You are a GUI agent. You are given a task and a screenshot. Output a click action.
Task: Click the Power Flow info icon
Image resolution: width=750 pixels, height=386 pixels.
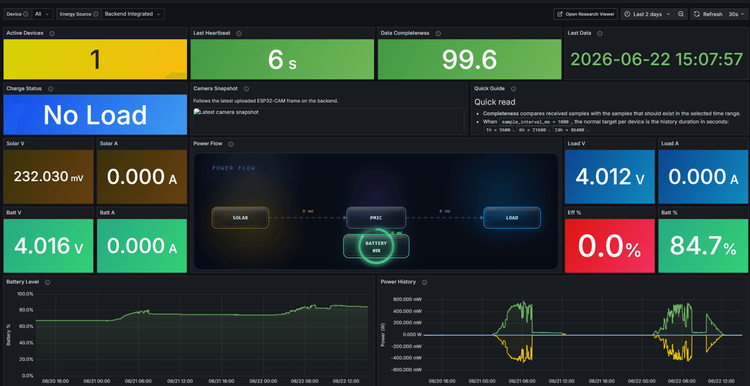pyautogui.click(x=231, y=143)
